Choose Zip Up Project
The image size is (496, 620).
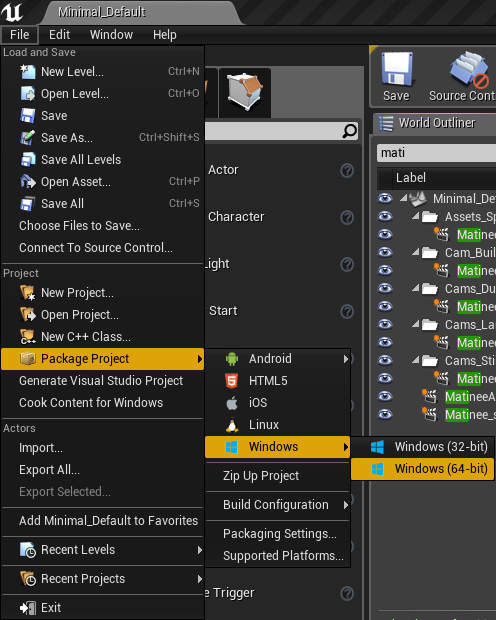pos(278,476)
